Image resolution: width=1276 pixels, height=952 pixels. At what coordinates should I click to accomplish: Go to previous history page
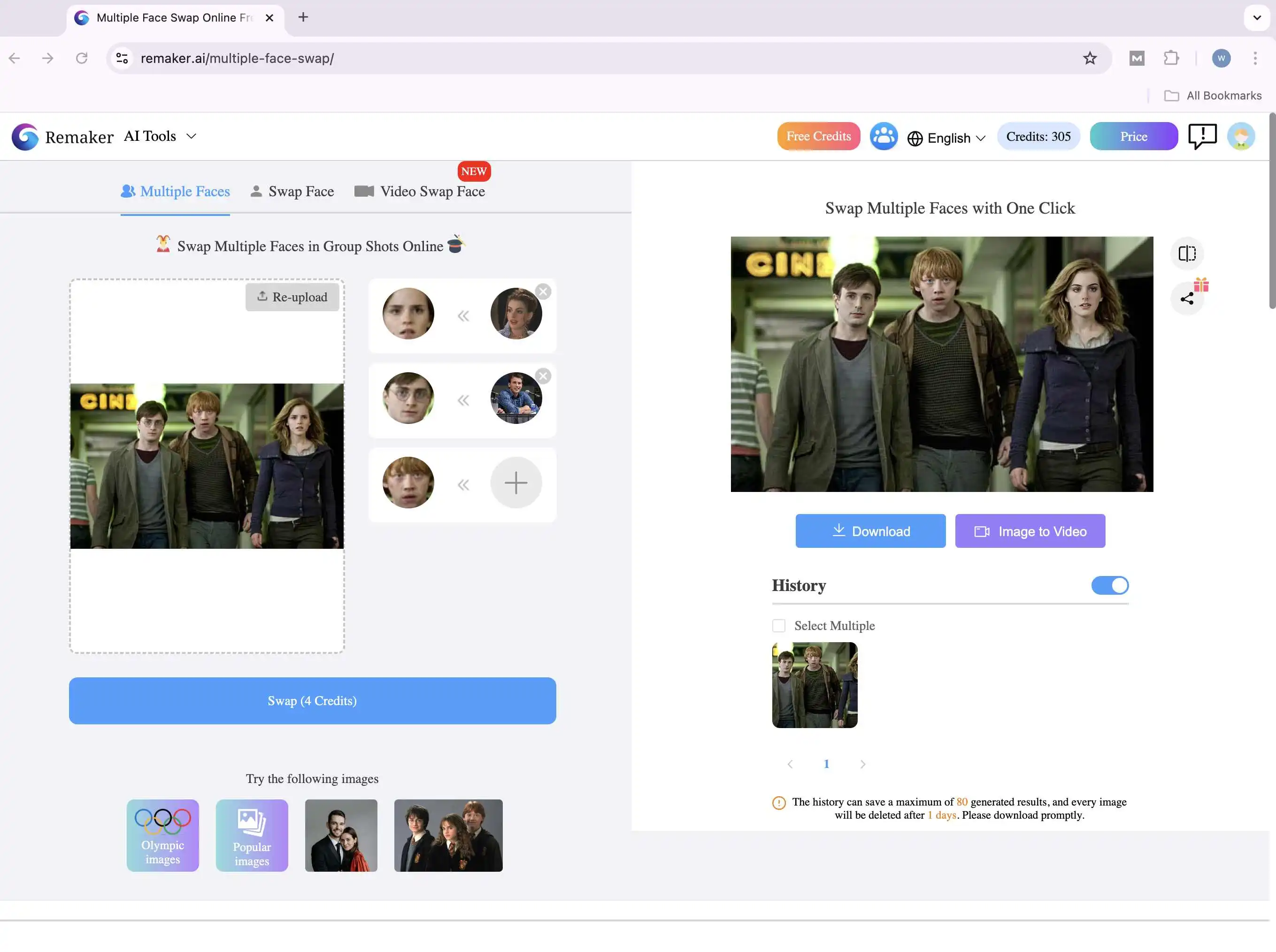790,764
